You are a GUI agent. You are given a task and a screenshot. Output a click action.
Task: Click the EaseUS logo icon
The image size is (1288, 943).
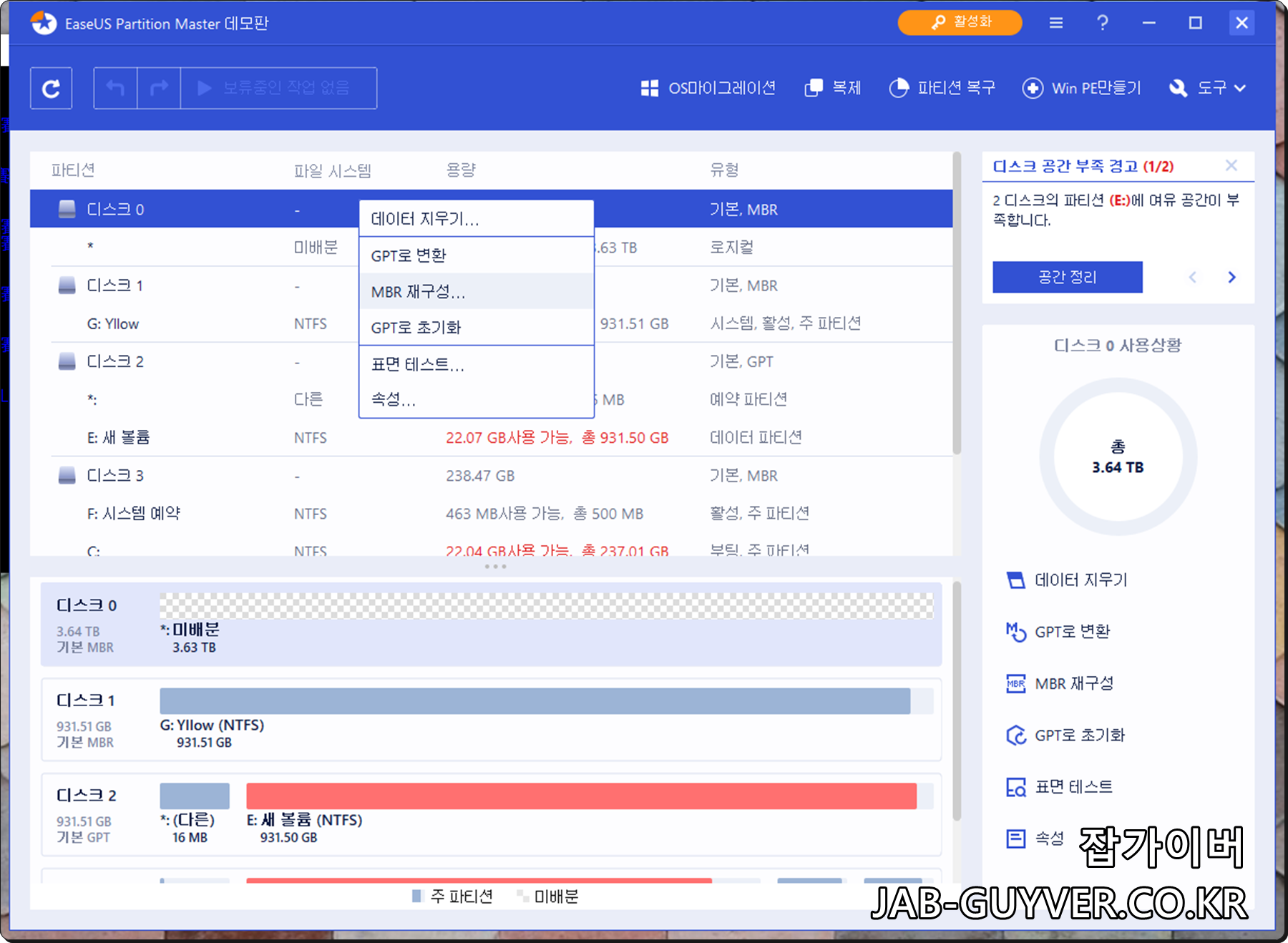pos(44,23)
